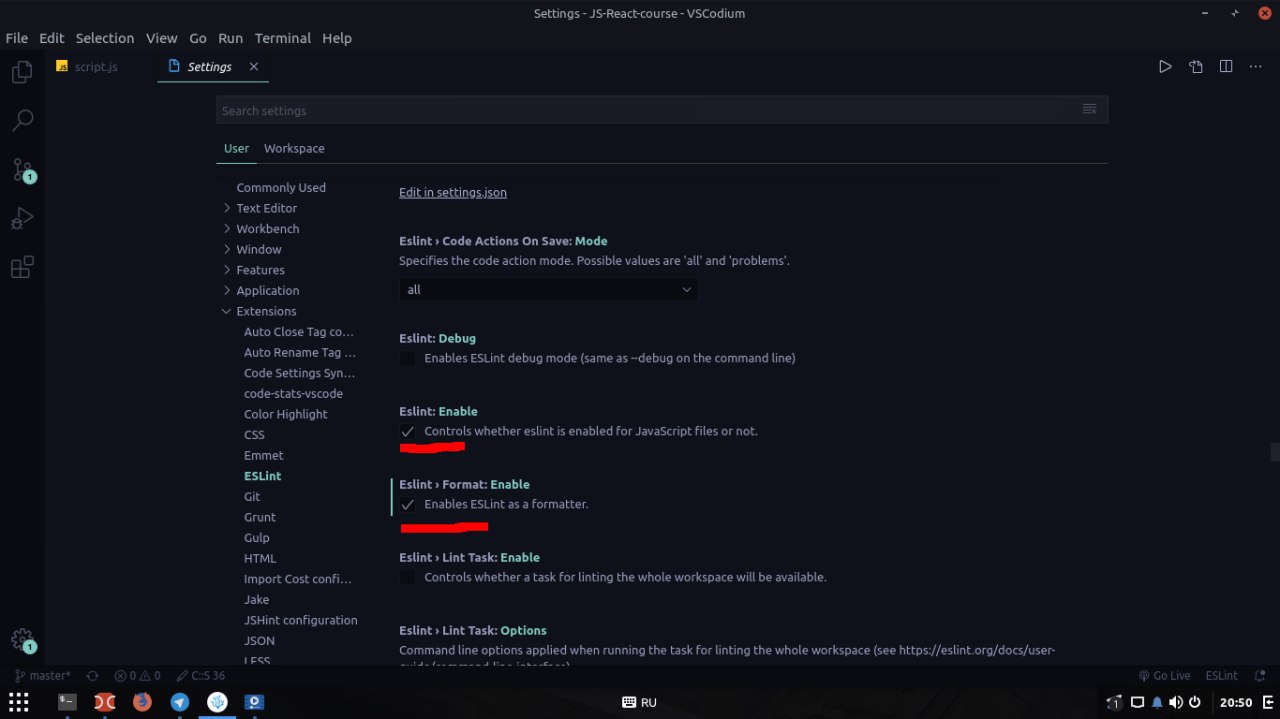Open Firefox from the taskbar
Viewport: 1280px width, 719px height.
click(142, 702)
